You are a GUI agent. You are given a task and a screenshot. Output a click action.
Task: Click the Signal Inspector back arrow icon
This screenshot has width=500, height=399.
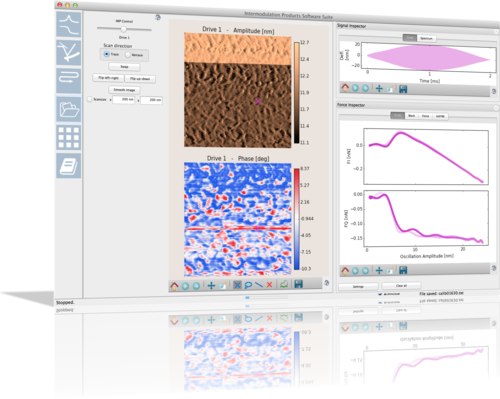[x=355, y=88]
